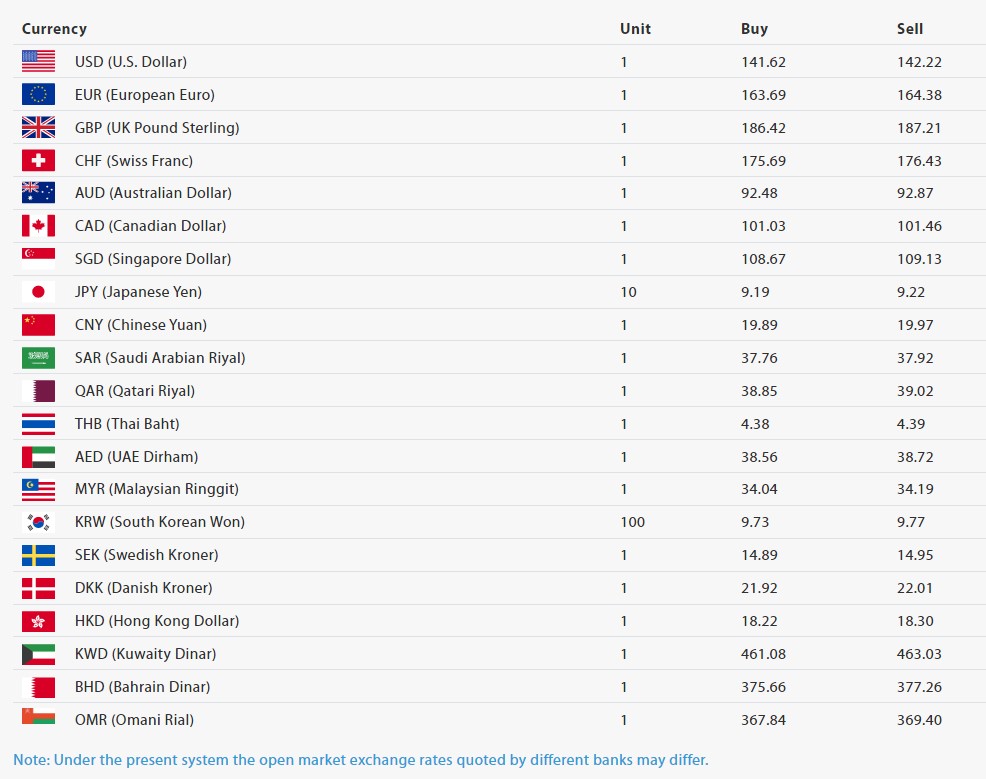986x779 pixels.
Task: Click the European Union flag icon
Action: [x=38, y=94]
